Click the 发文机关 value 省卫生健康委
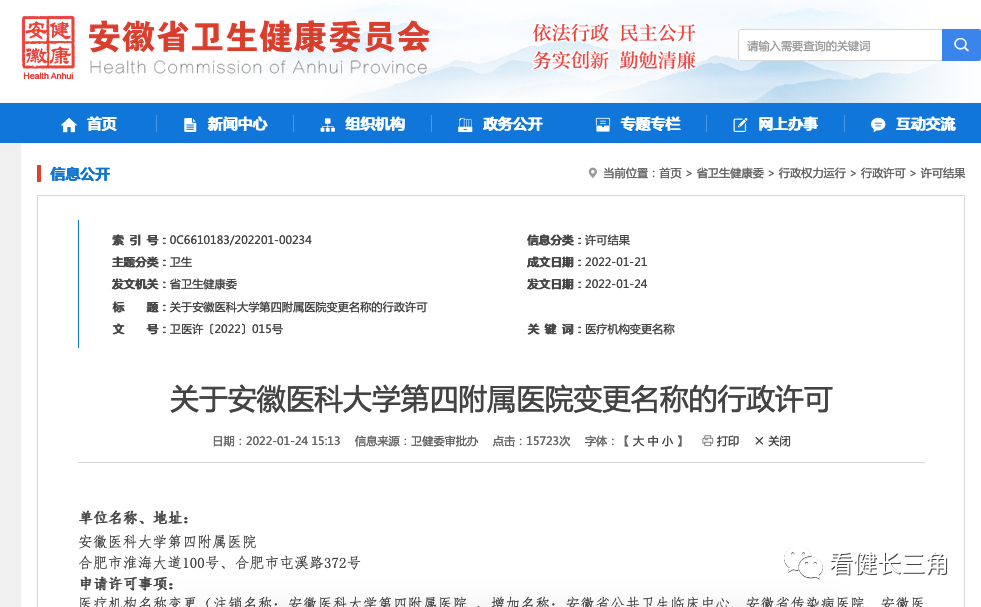Image resolution: width=981 pixels, height=607 pixels. pyautogui.click(x=203, y=284)
